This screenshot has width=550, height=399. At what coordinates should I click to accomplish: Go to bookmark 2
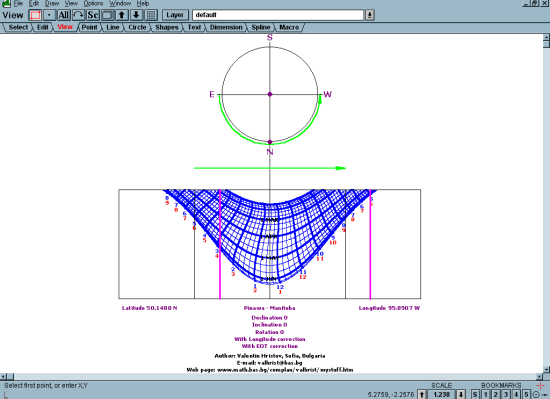[x=496, y=394]
